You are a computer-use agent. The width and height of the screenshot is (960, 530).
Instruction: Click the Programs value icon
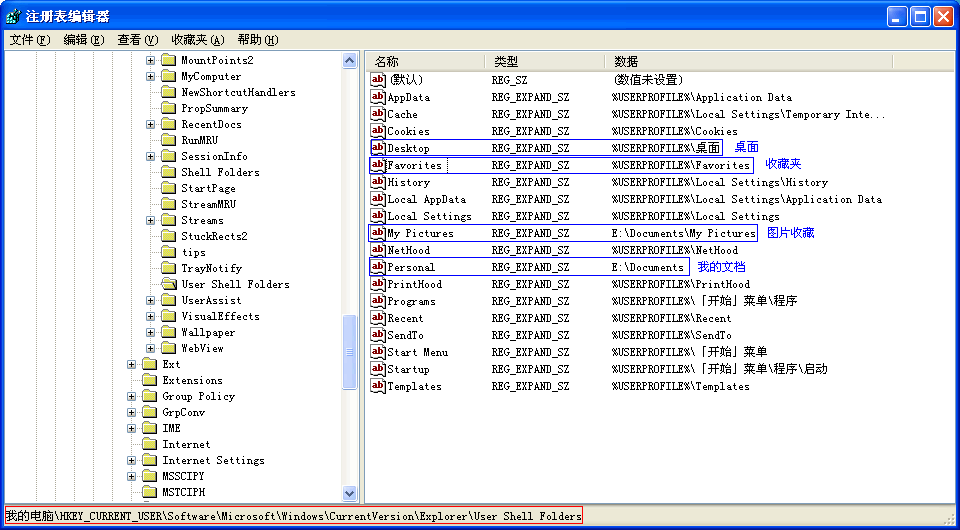pos(378,301)
